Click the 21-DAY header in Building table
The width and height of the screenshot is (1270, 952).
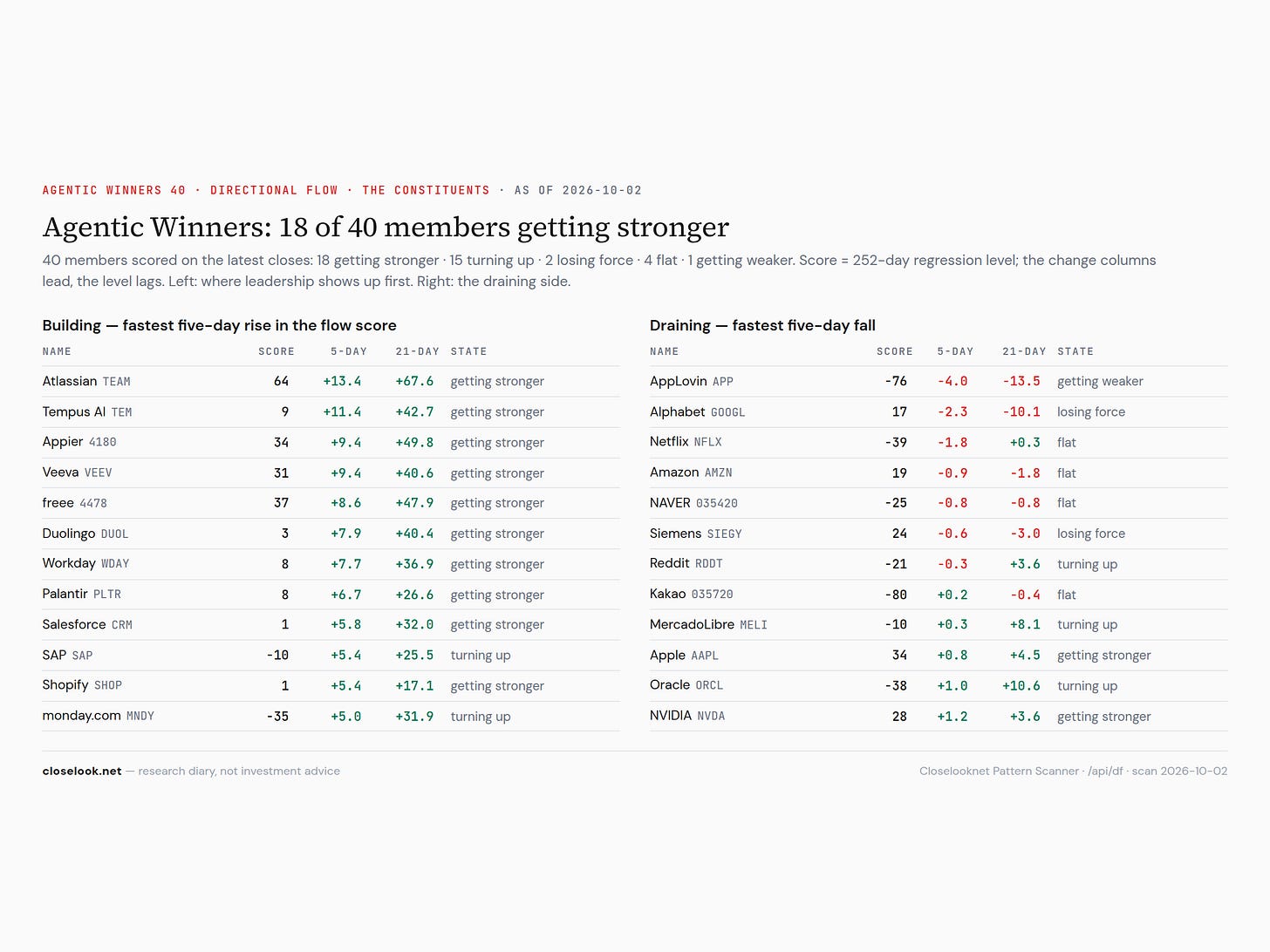coord(417,351)
